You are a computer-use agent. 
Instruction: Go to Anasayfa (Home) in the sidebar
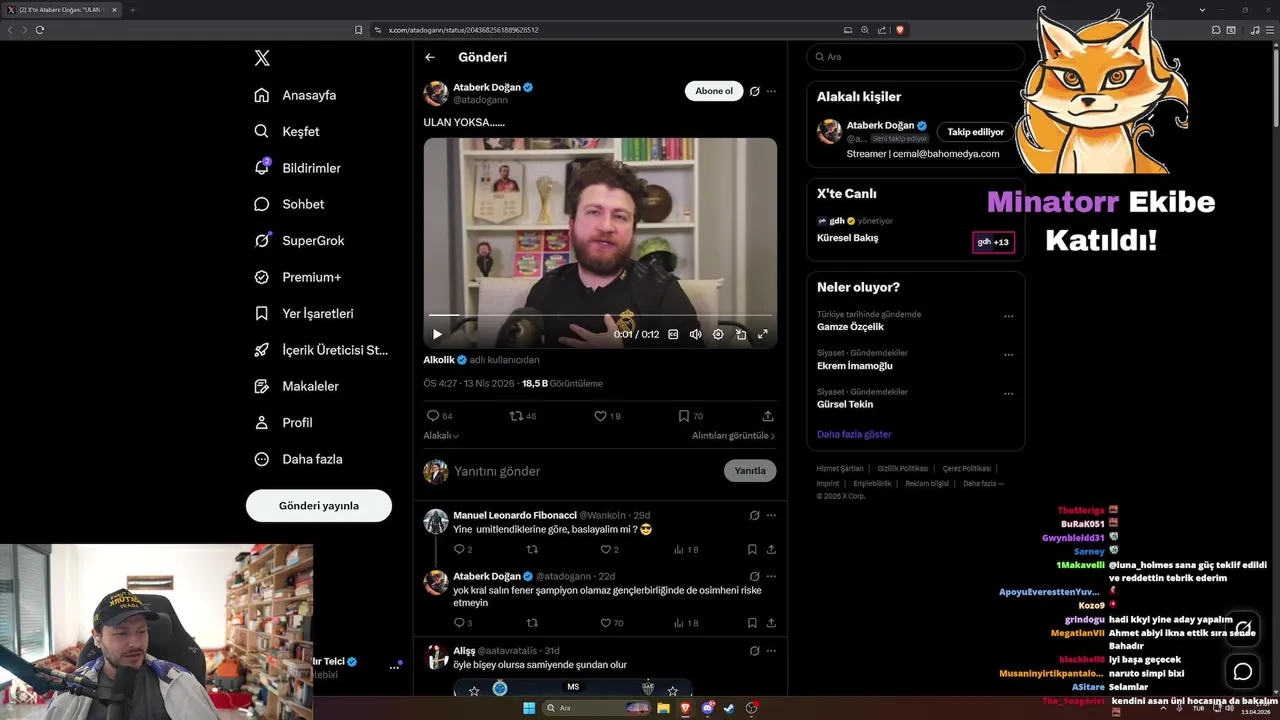tap(295, 95)
